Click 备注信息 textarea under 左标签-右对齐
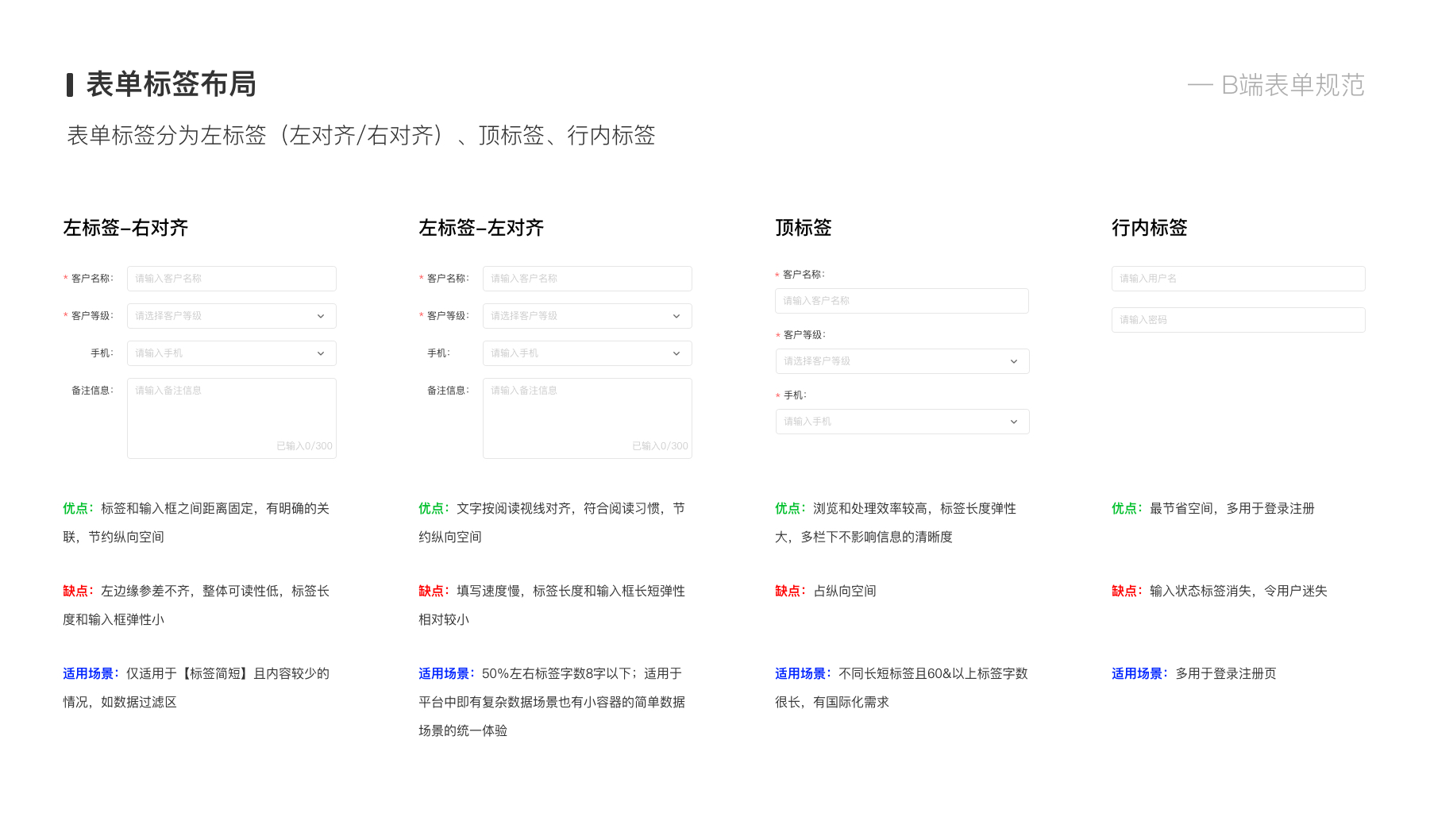1430x840 pixels. tap(232, 418)
